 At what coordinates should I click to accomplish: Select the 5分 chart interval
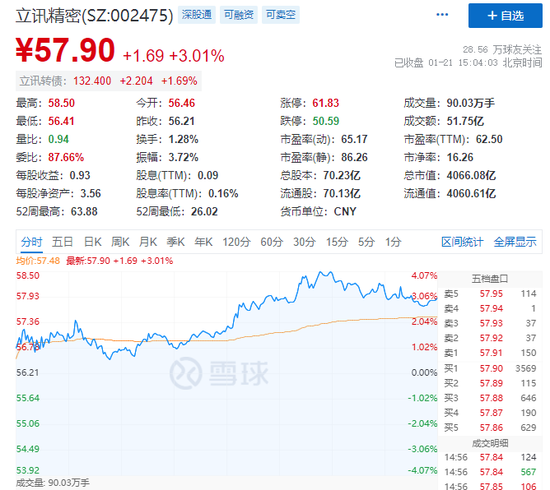(366, 242)
